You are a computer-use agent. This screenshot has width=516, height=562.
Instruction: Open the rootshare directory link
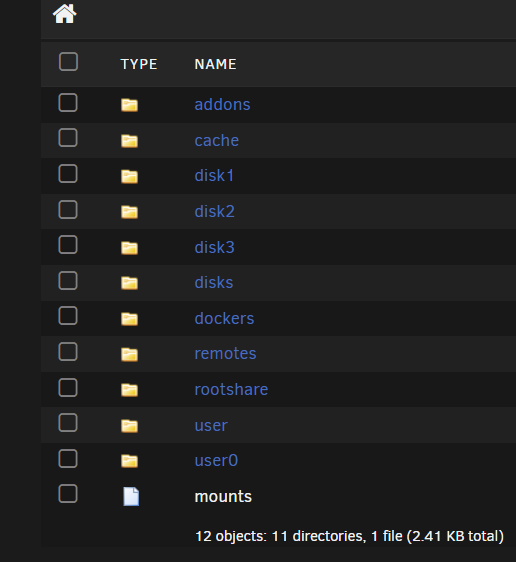pyautogui.click(x=231, y=389)
